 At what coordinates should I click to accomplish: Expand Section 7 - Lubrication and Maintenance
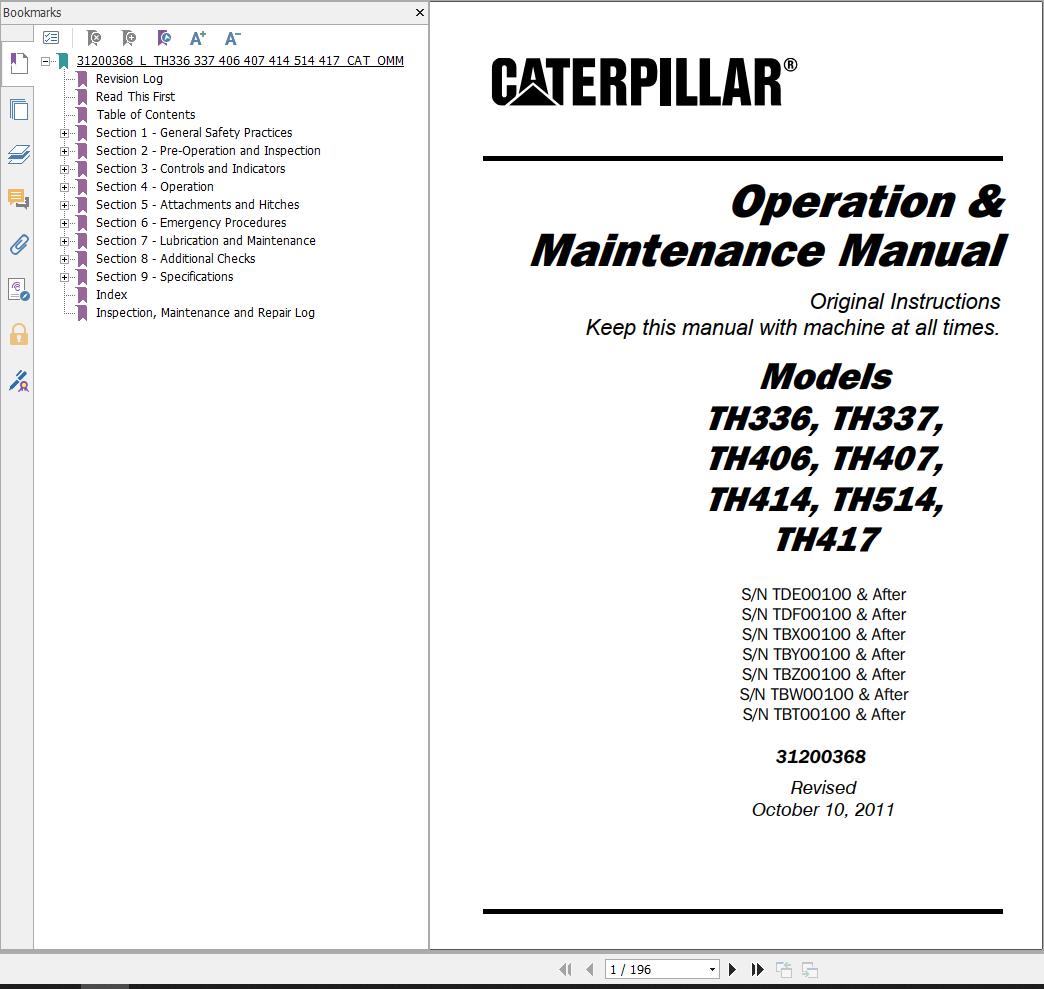click(65, 241)
